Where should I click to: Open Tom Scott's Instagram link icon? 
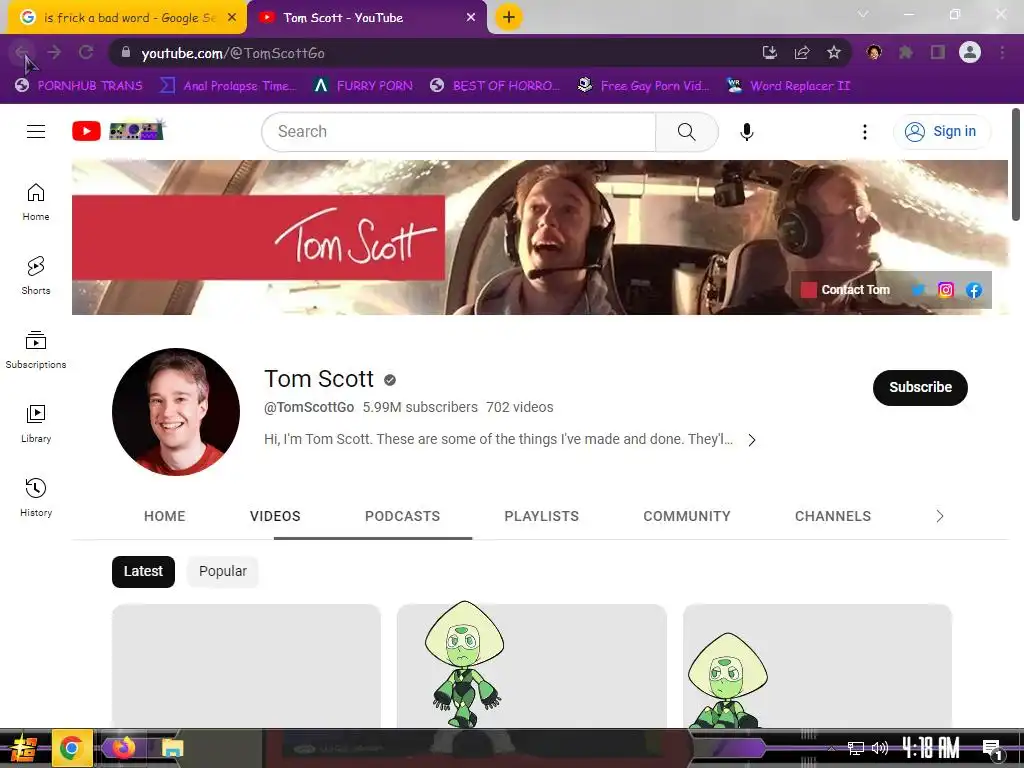[x=946, y=290]
